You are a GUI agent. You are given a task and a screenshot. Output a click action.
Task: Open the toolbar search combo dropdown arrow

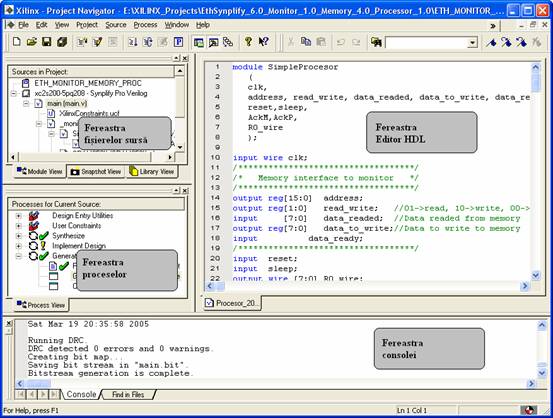(472, 43)
